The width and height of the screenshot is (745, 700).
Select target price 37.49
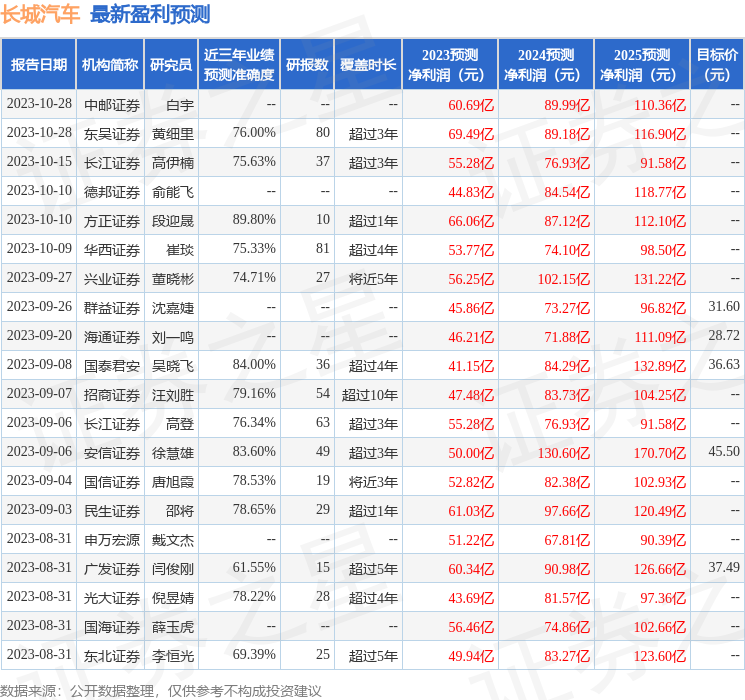[x=724, y=567]
